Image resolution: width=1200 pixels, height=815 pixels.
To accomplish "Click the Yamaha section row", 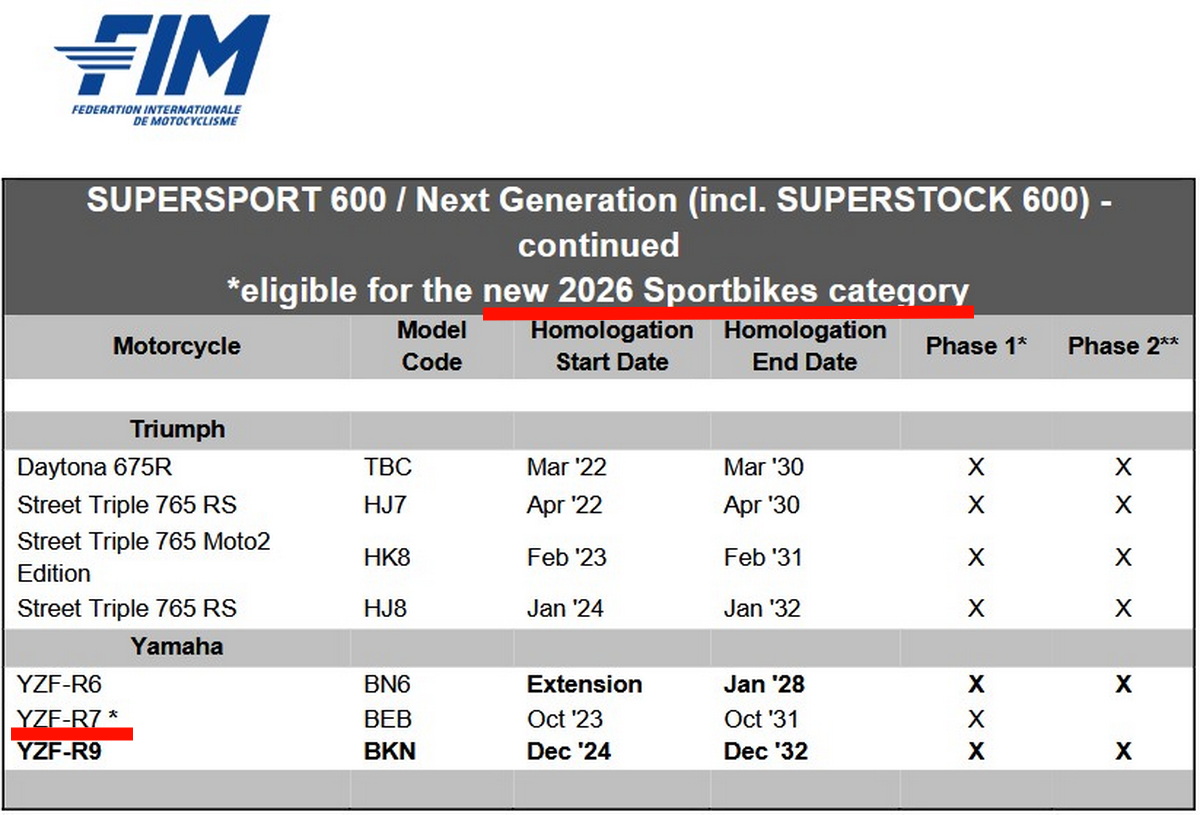I will coord(598,647).
